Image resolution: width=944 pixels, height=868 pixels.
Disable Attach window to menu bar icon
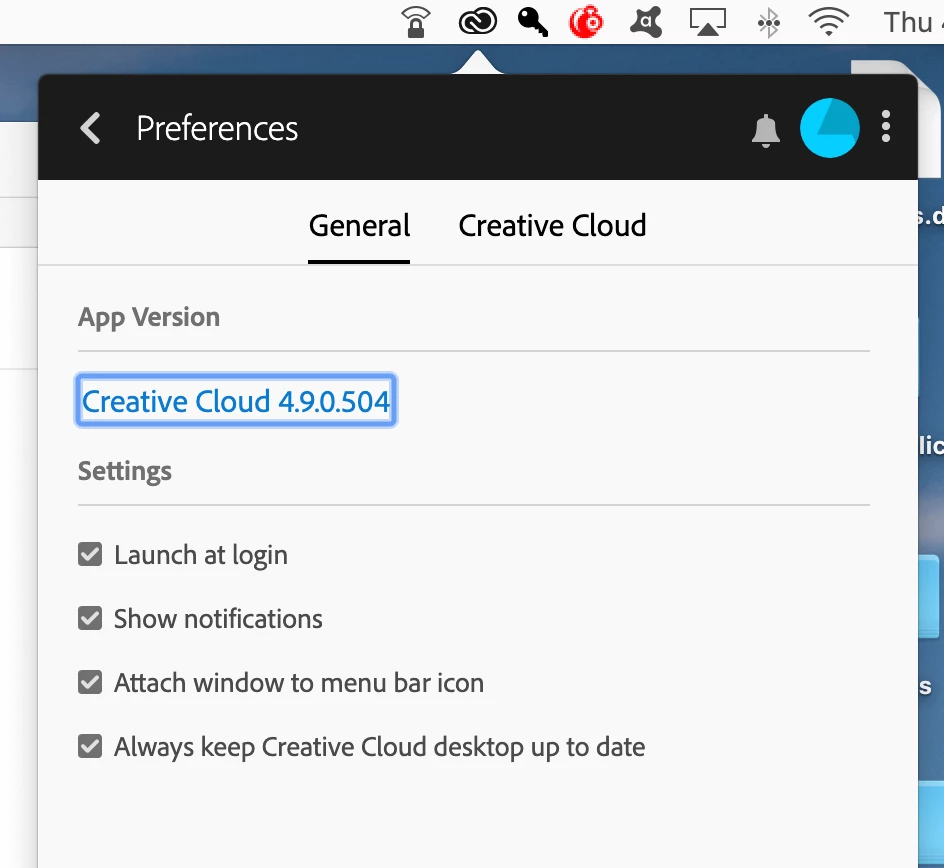point(90,683)
